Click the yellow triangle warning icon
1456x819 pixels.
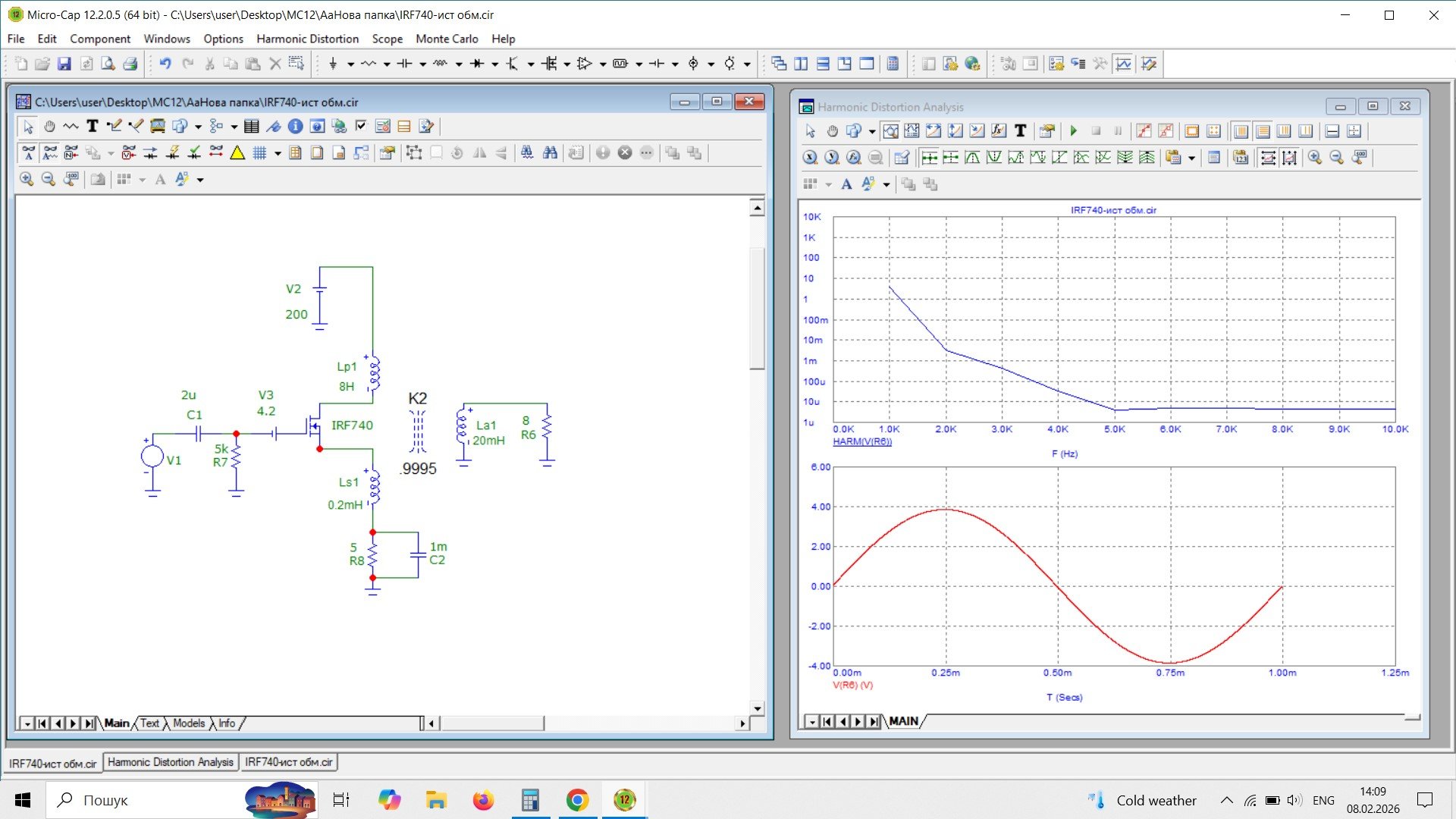pos(237,153)
